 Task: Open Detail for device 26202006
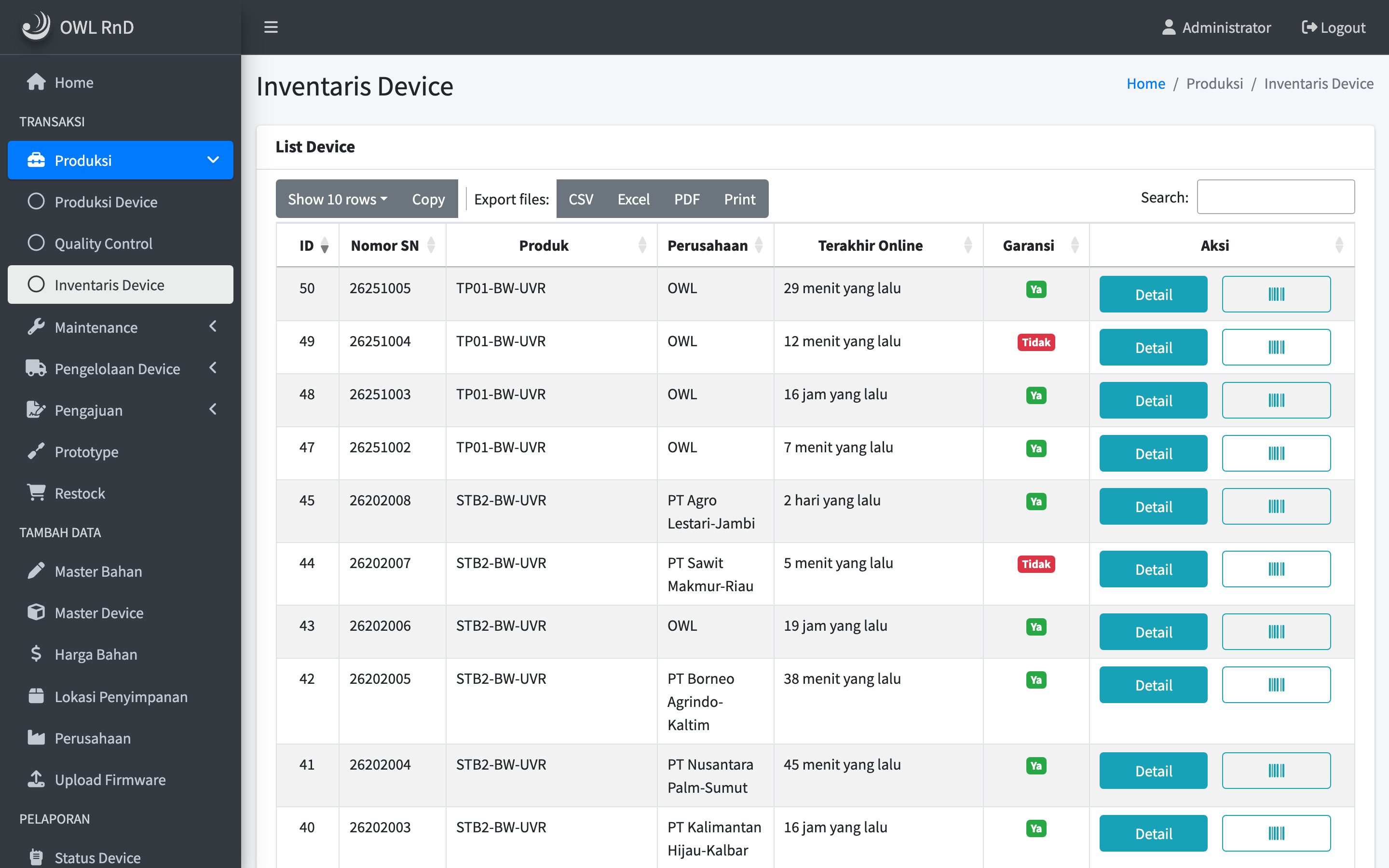tap(1153, 632)
